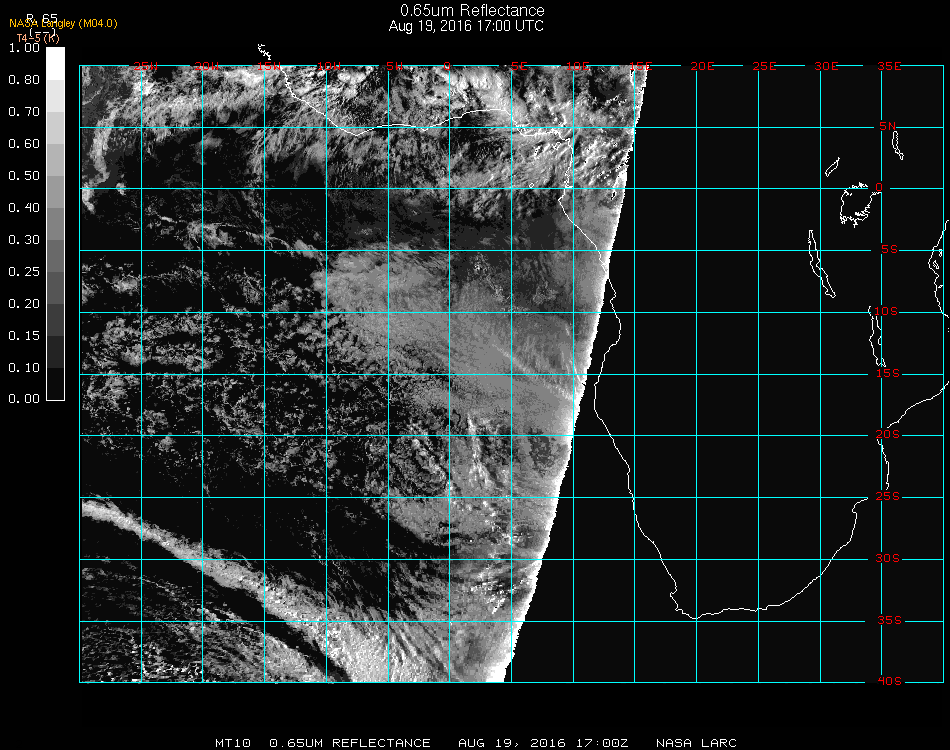Click colorbar value "0.60"
950x750 pixels.
pos(24,144)
